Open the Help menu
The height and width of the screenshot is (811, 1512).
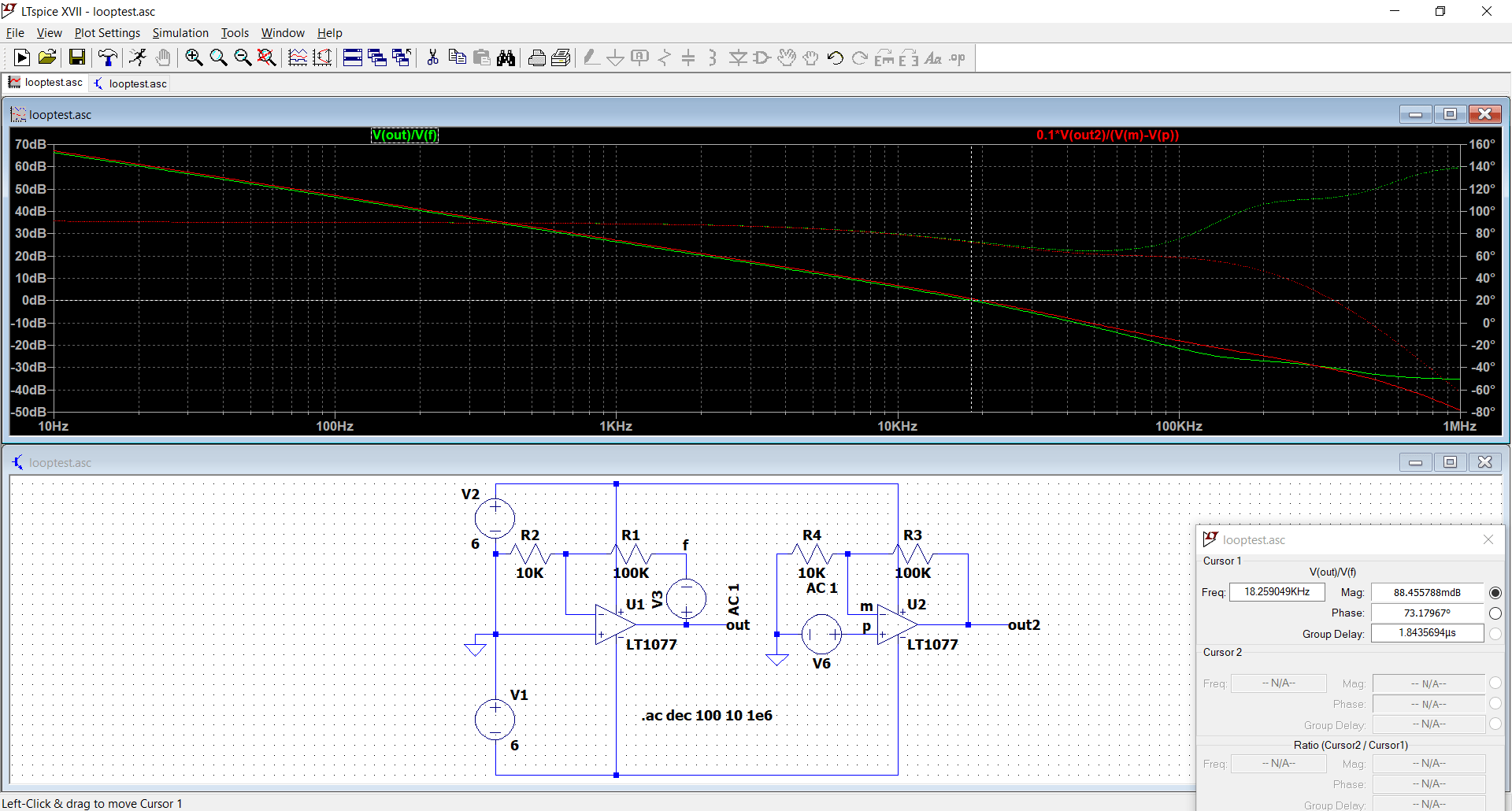click(330, 32)
